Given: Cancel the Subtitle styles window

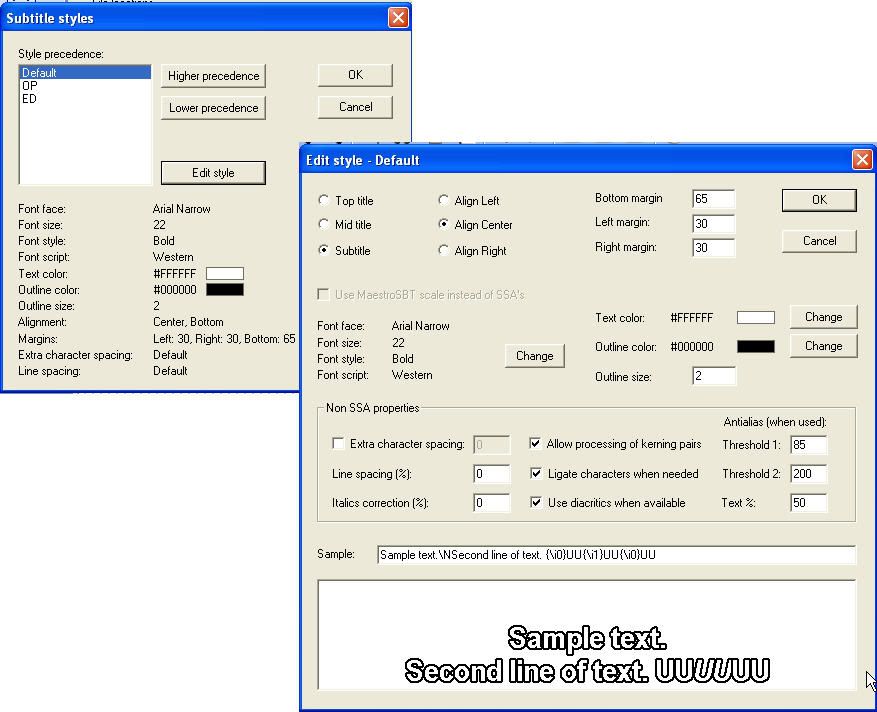Looking at the screenshot, I should (x=355, y=107).
